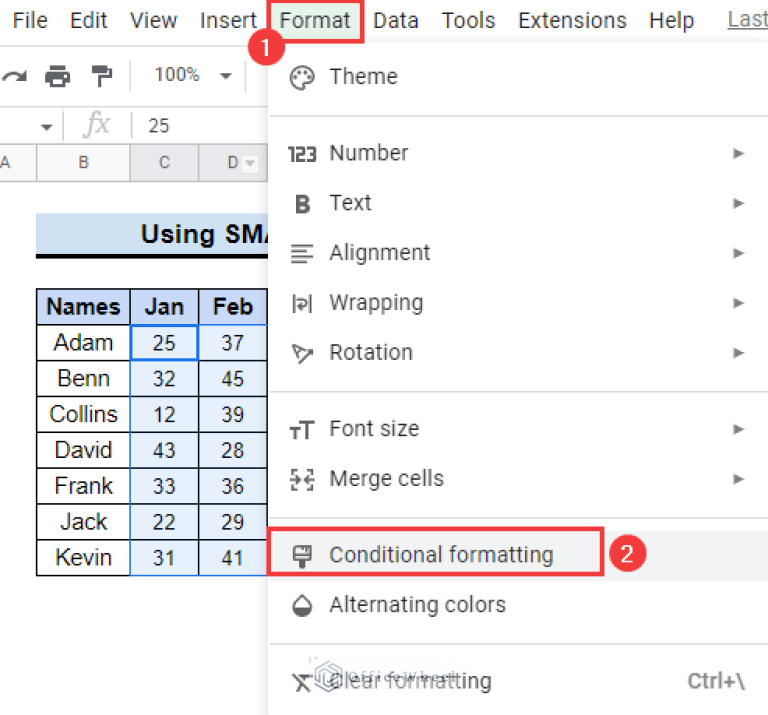Screen dimensions: 768x715
Task: Select the cell containing Collins
Action: click(83, 414)
